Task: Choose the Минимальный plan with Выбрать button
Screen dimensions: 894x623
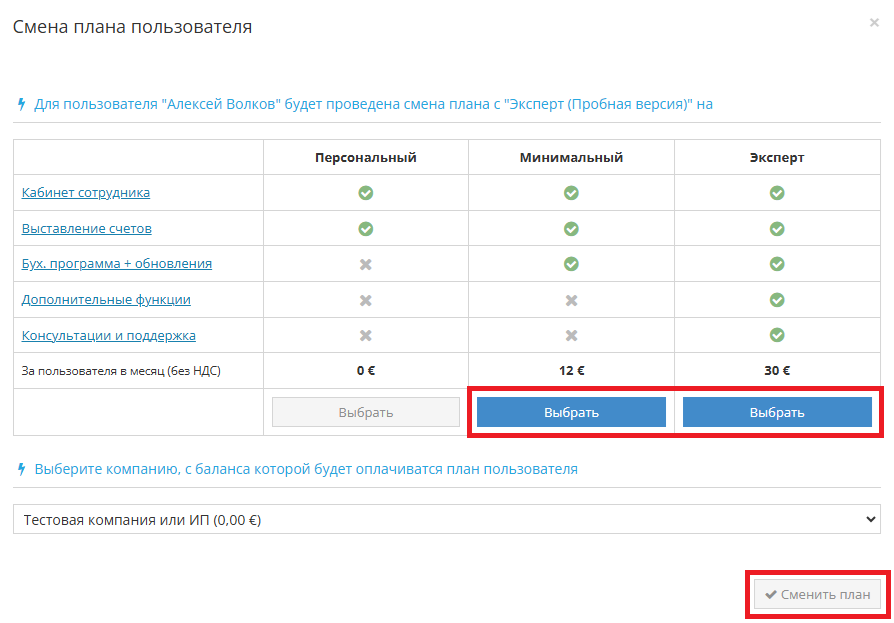Action: [571, 412]
